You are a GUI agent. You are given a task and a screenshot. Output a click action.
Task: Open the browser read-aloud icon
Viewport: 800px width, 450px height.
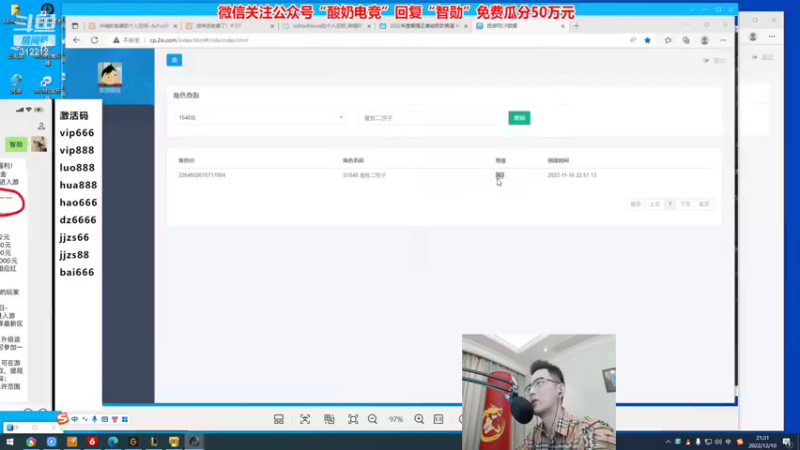pyautogui.click(x=633, y=40)
